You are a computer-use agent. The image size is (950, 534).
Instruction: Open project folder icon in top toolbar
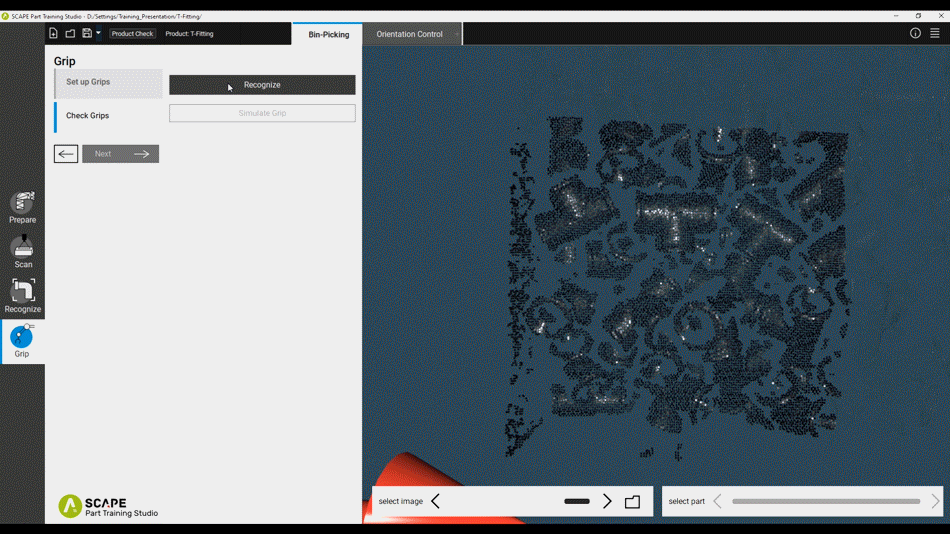(70, 33)
